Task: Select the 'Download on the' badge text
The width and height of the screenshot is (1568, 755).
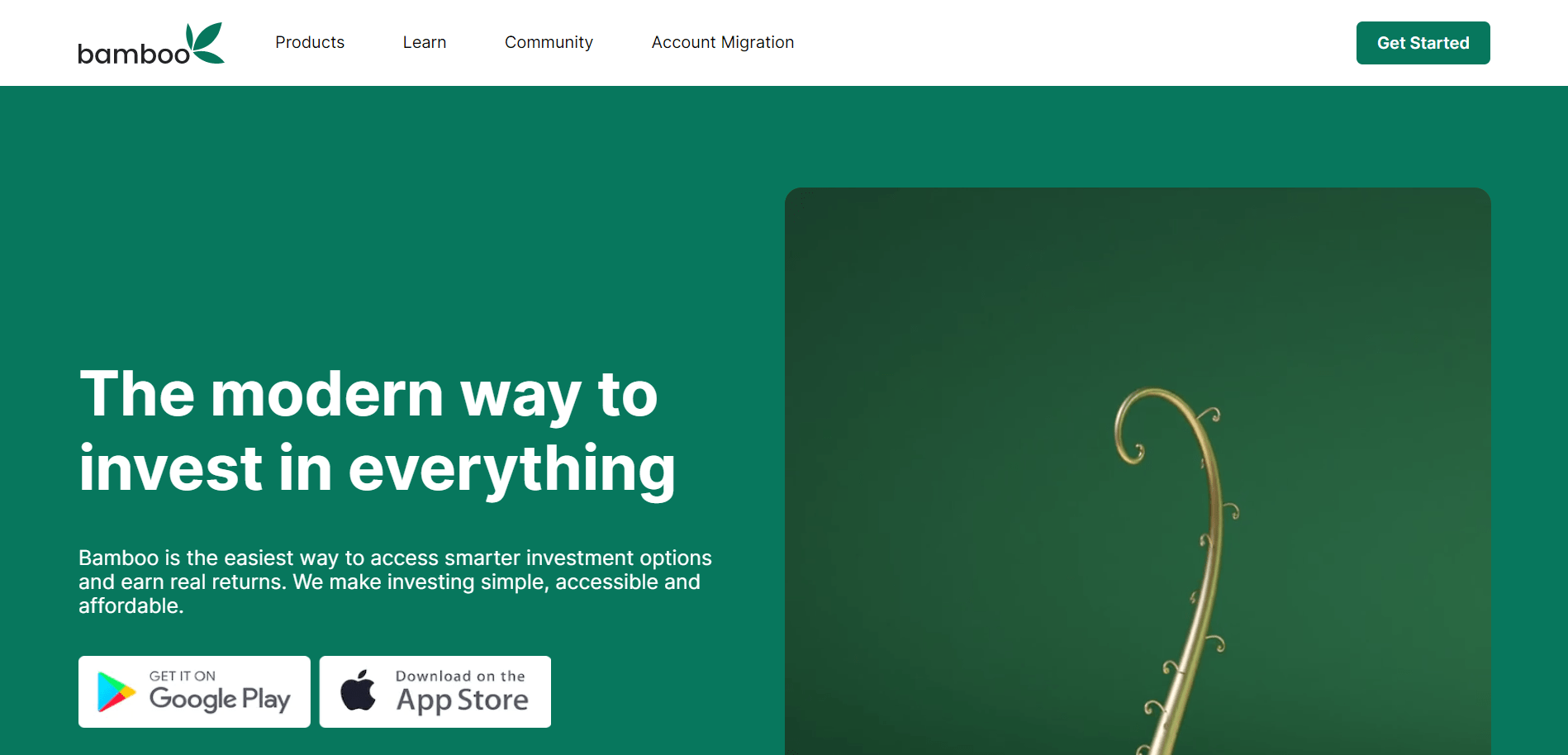Action: click(x=460, y=676)
